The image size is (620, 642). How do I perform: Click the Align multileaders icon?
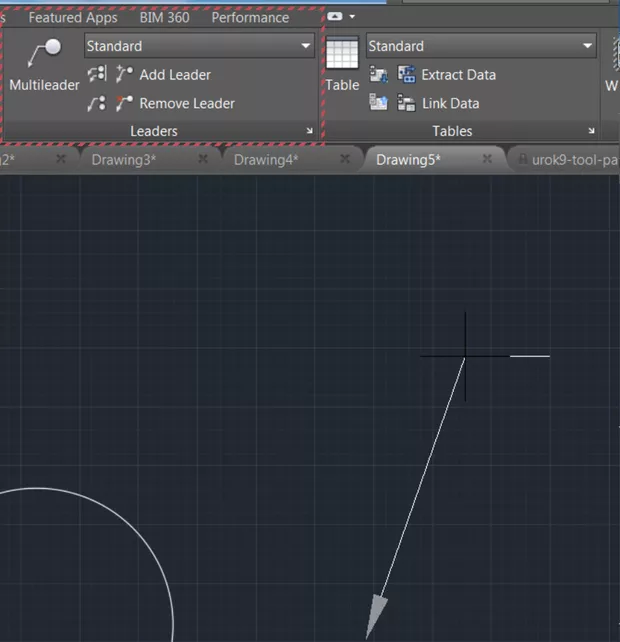pyautogui.click(x=97, y=75)
